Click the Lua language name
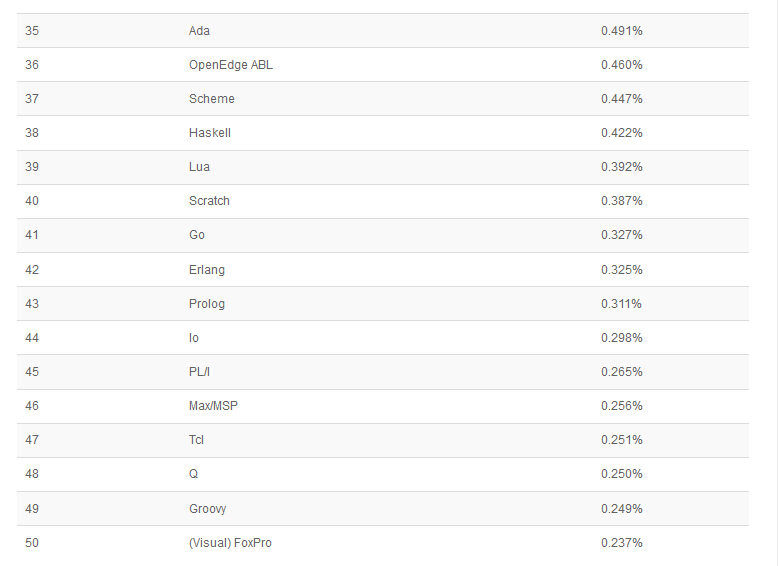 199,167
